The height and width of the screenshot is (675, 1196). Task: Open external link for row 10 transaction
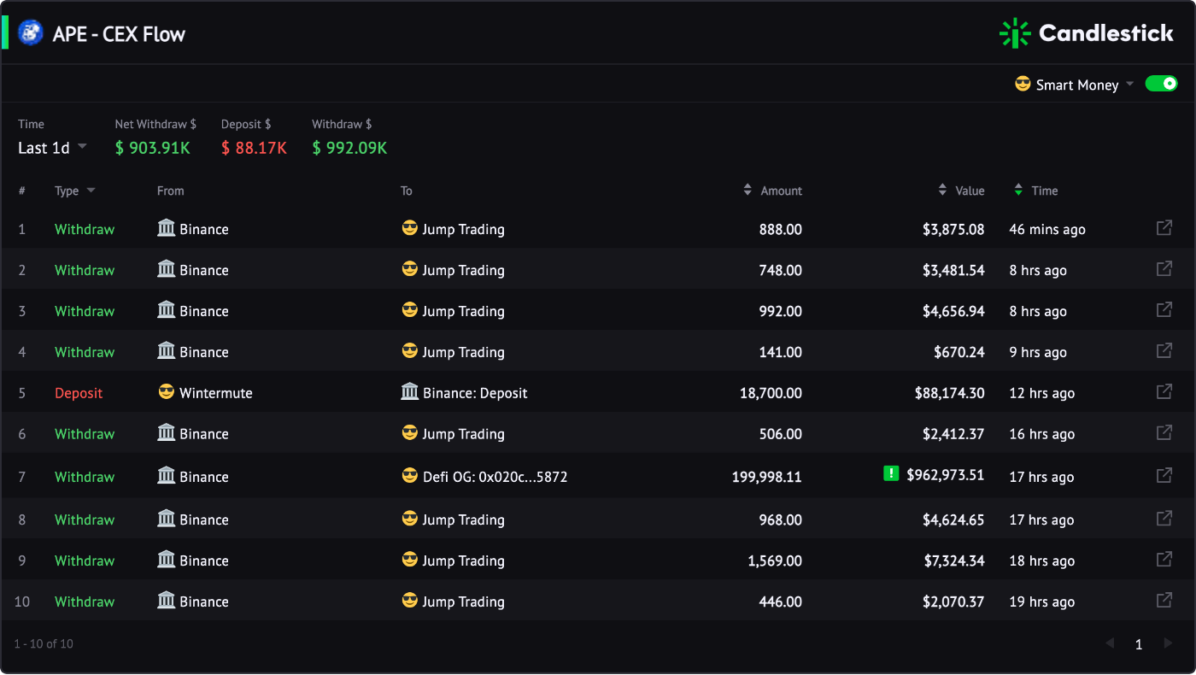tap(1164, 600)
